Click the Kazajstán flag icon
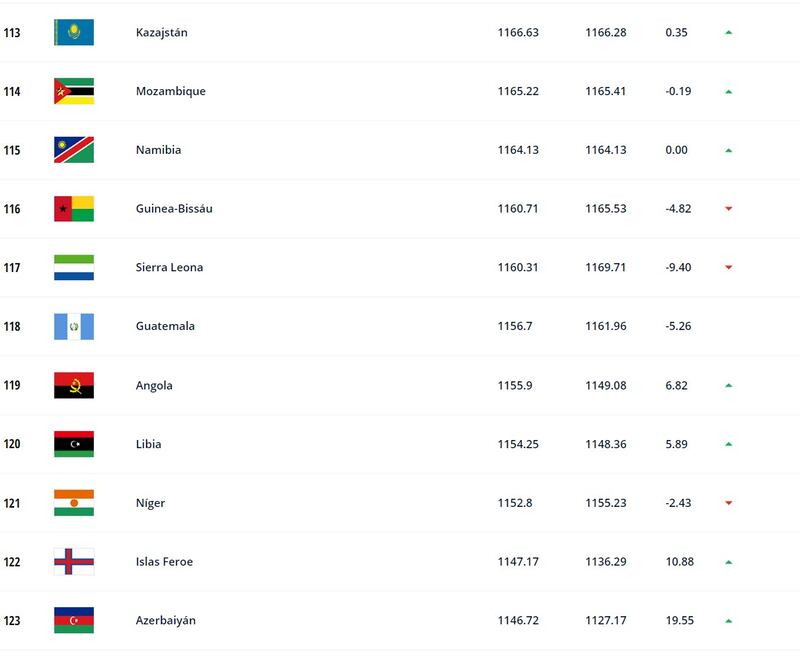Screen dimensions: 800x663 (74, 32)
